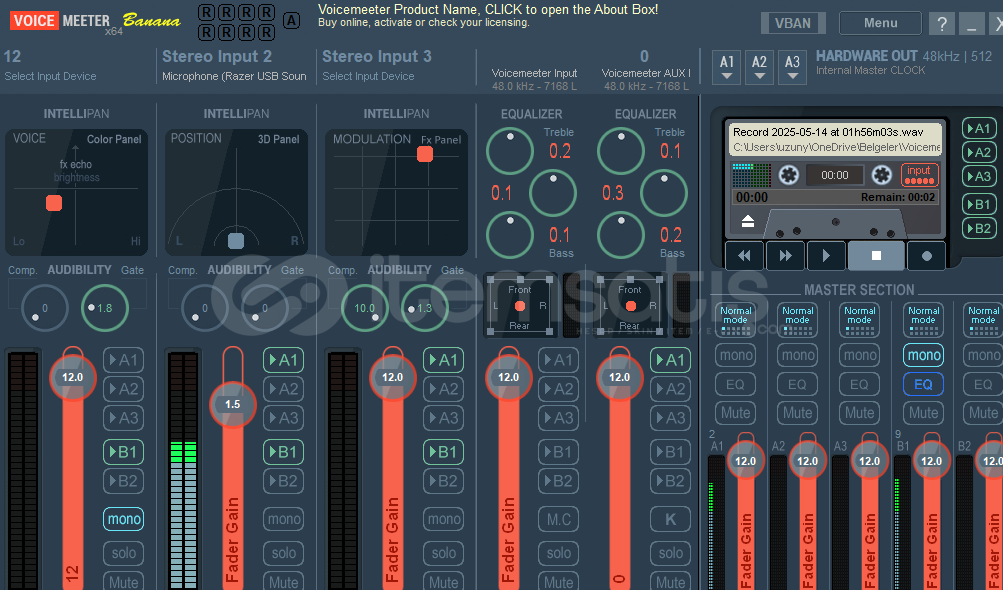Click Stereo Input 2 fader knob at 1.5
Image resolution: width=1003 pixels, height=590 pixels.
click(233, 404)
